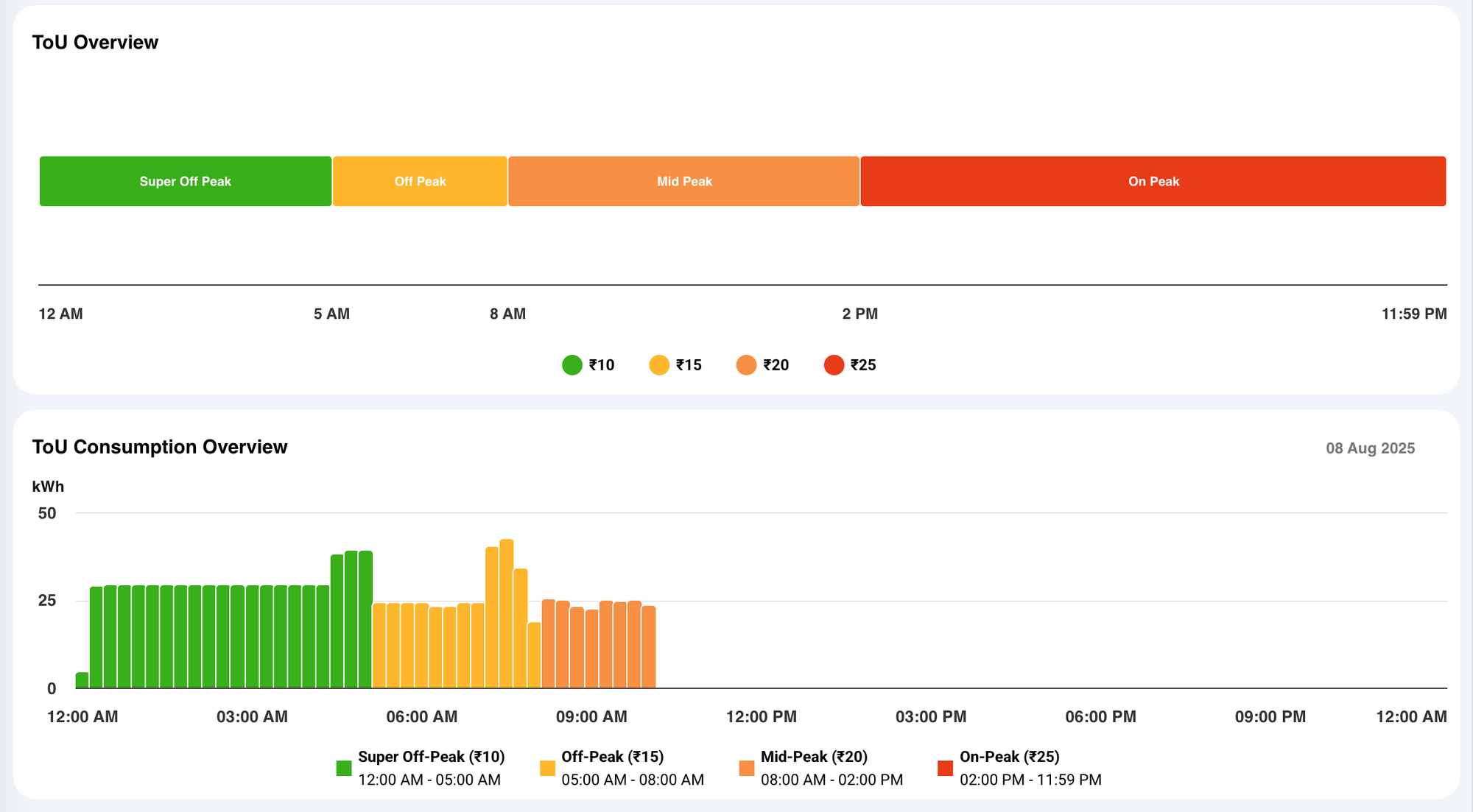Click the yellow ₹15 legend circle
The height and width of the screenshot is (812, 1473).
pyautogui.click(x=658, y=365)
